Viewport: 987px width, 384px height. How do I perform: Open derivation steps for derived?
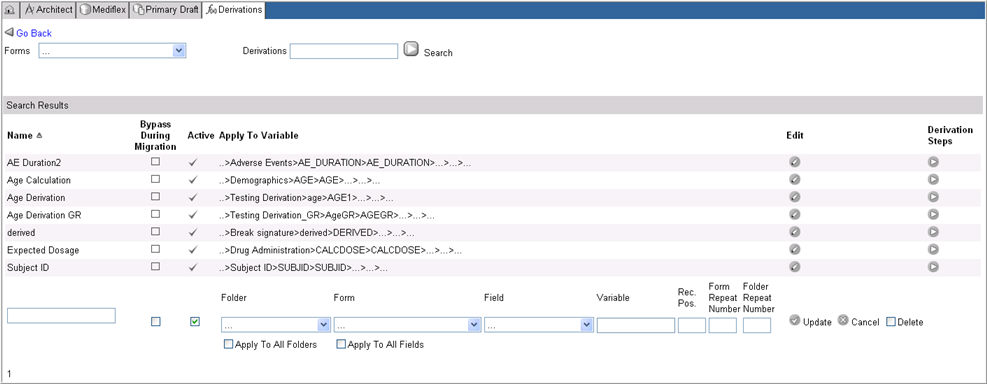click(x=933, y=232)
